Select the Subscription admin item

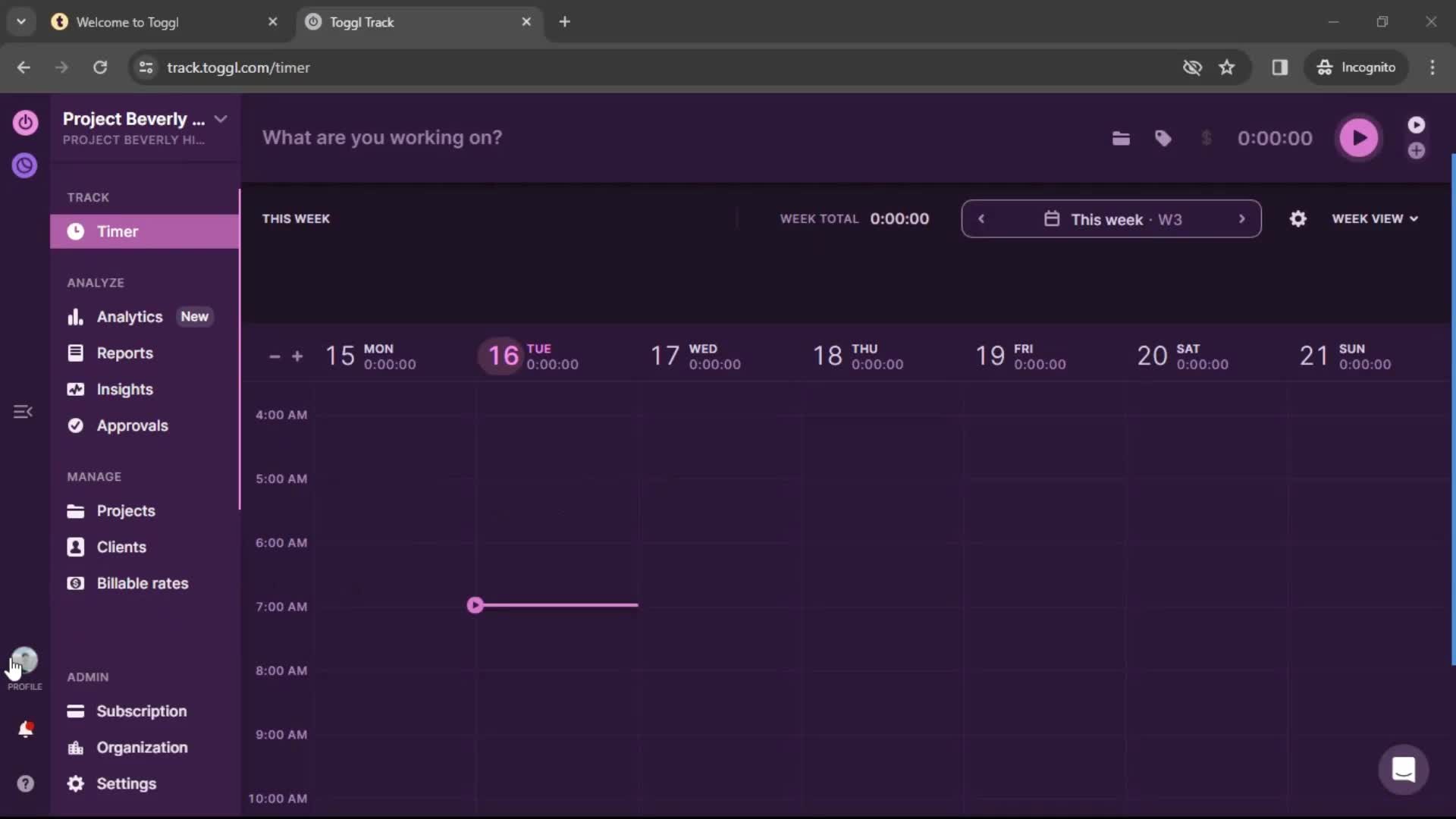pos(141,710)
